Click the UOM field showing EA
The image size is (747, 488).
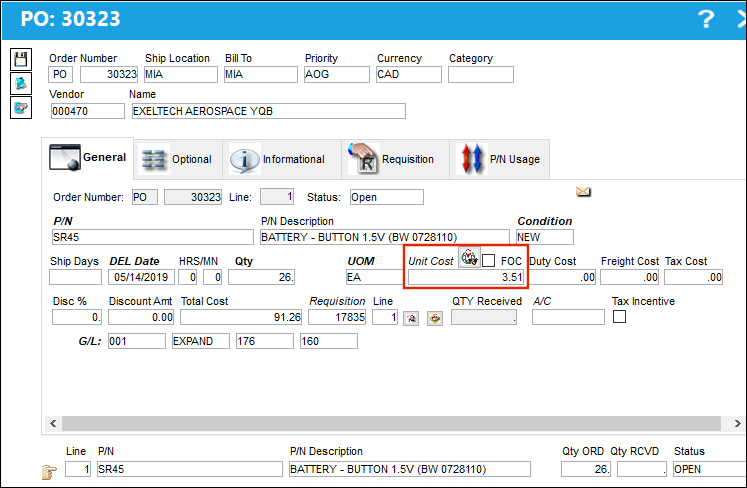point(374,277)
